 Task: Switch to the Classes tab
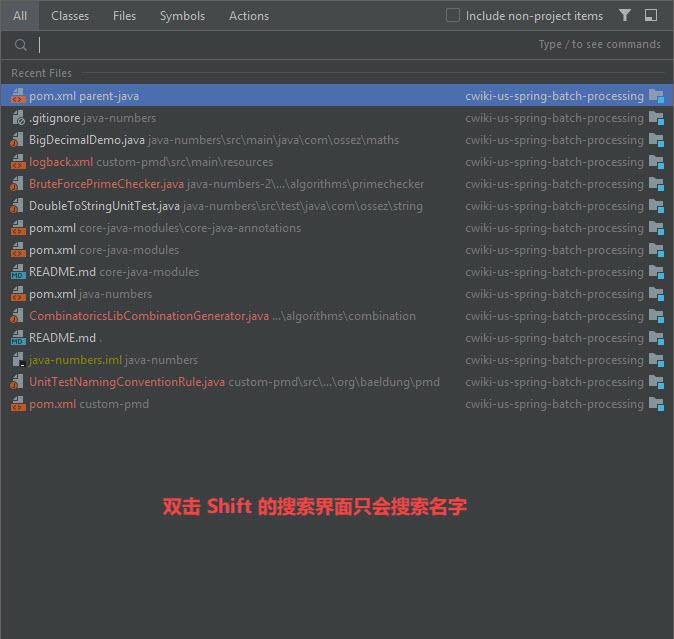tap(70, 16)
